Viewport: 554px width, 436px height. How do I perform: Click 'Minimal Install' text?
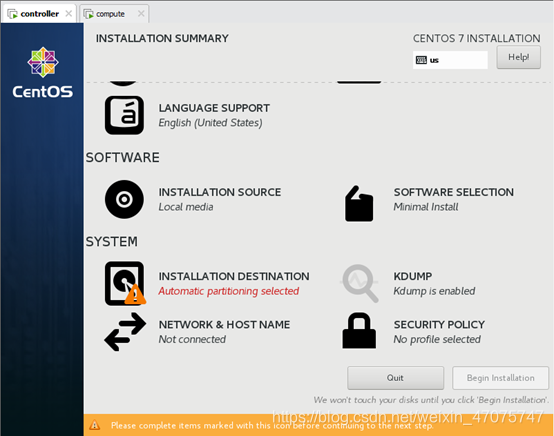click(426, 207)
